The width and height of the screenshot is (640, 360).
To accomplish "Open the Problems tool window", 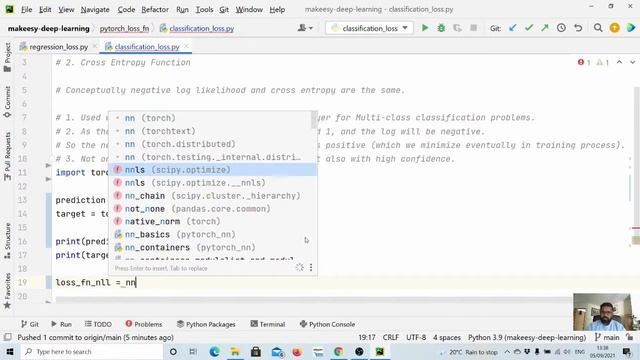I will 144,324.
